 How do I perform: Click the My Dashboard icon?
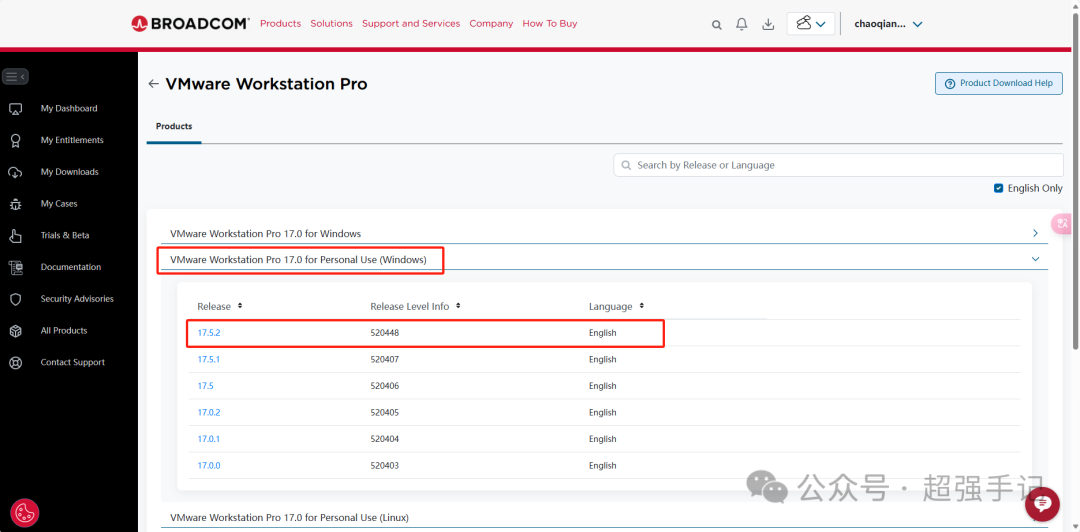[15, 109]
